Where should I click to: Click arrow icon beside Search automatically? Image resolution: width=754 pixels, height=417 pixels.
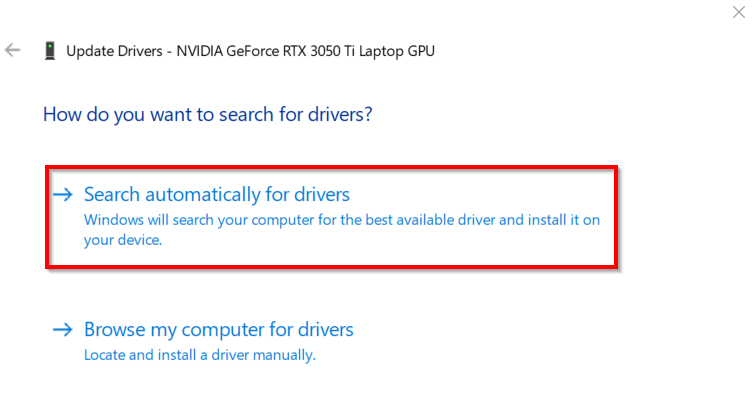coord(63,194)
